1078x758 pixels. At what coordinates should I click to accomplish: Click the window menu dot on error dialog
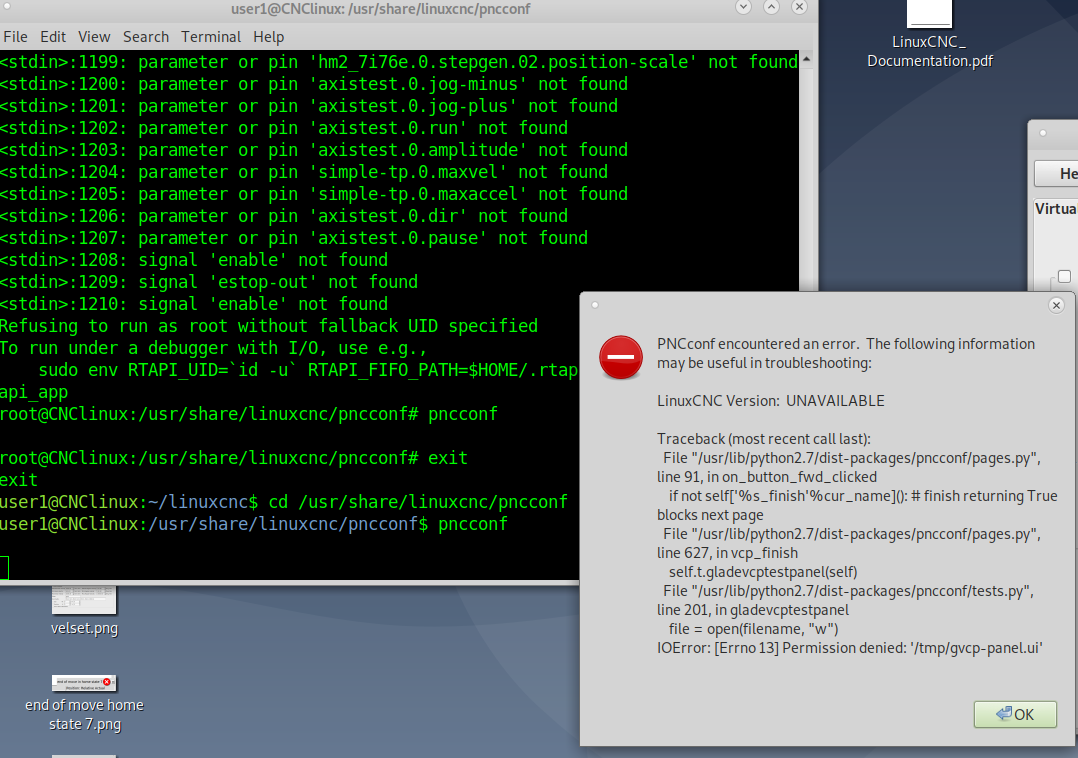click(595, 305)
